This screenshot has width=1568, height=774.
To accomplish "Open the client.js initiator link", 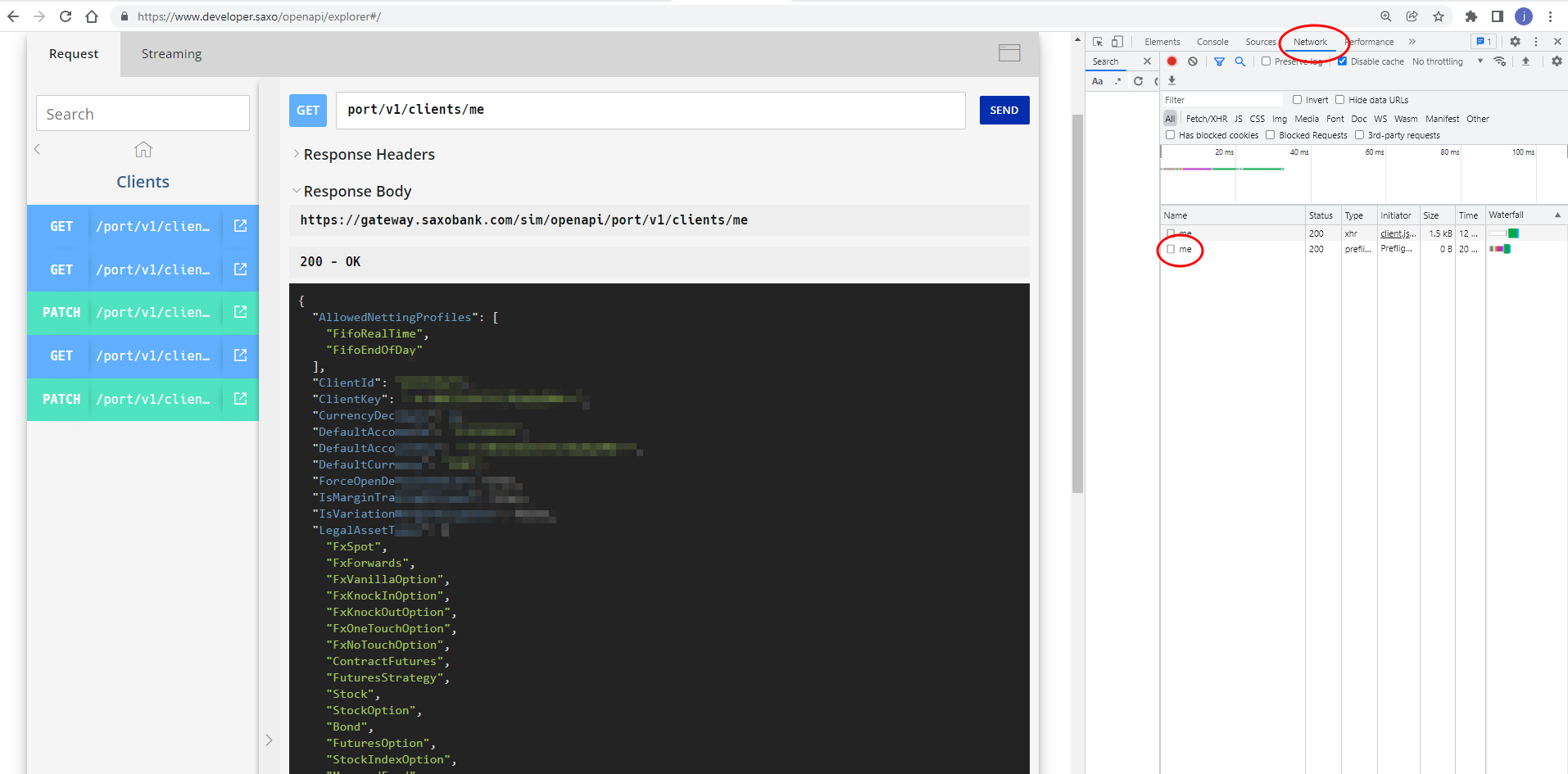I will [1398, 233].
